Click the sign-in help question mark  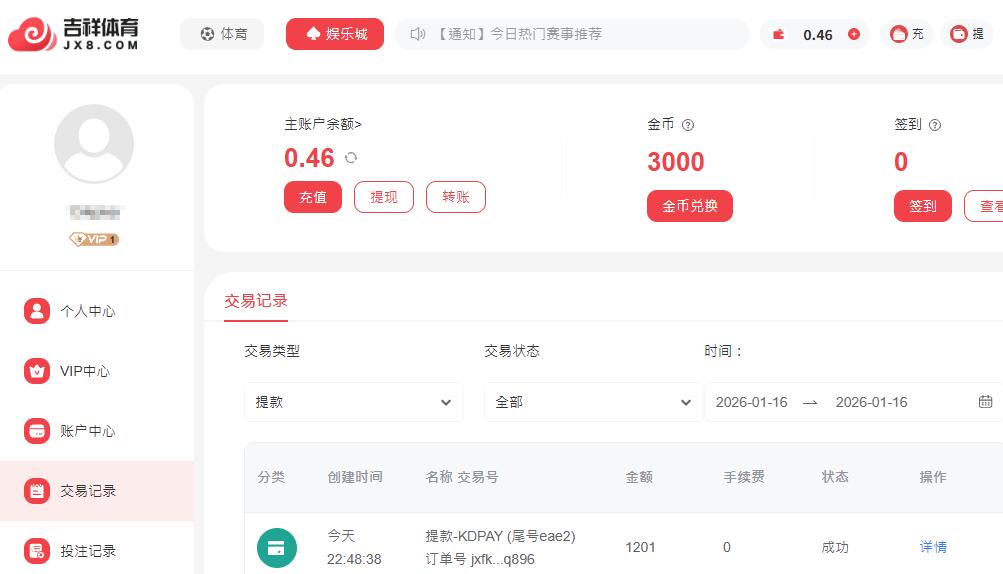pos(935,125)
